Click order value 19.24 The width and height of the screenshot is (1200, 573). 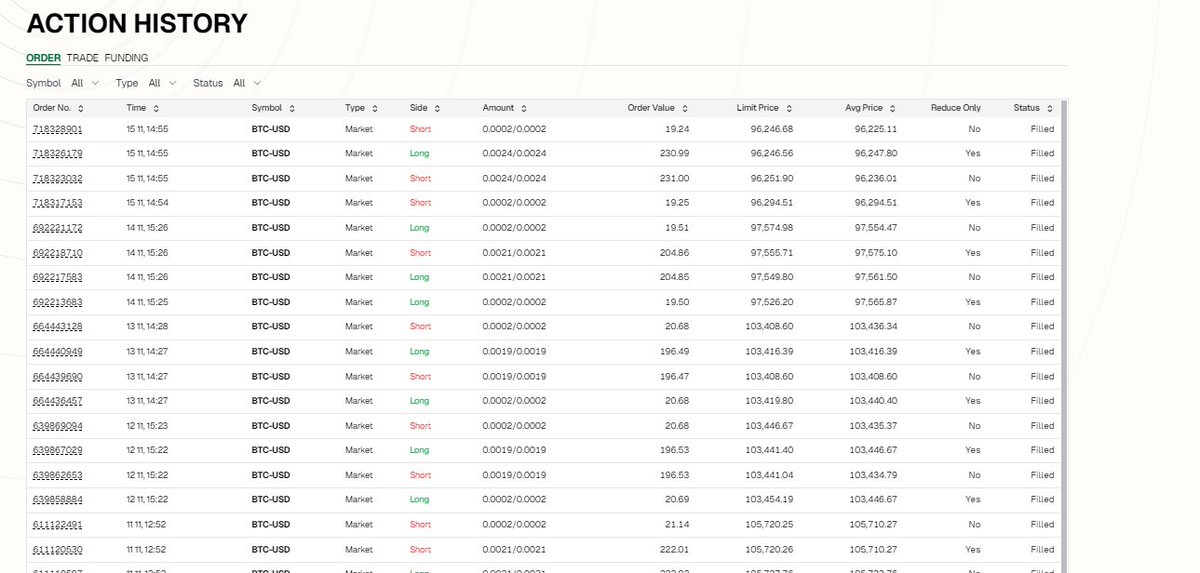click(678, 129)
